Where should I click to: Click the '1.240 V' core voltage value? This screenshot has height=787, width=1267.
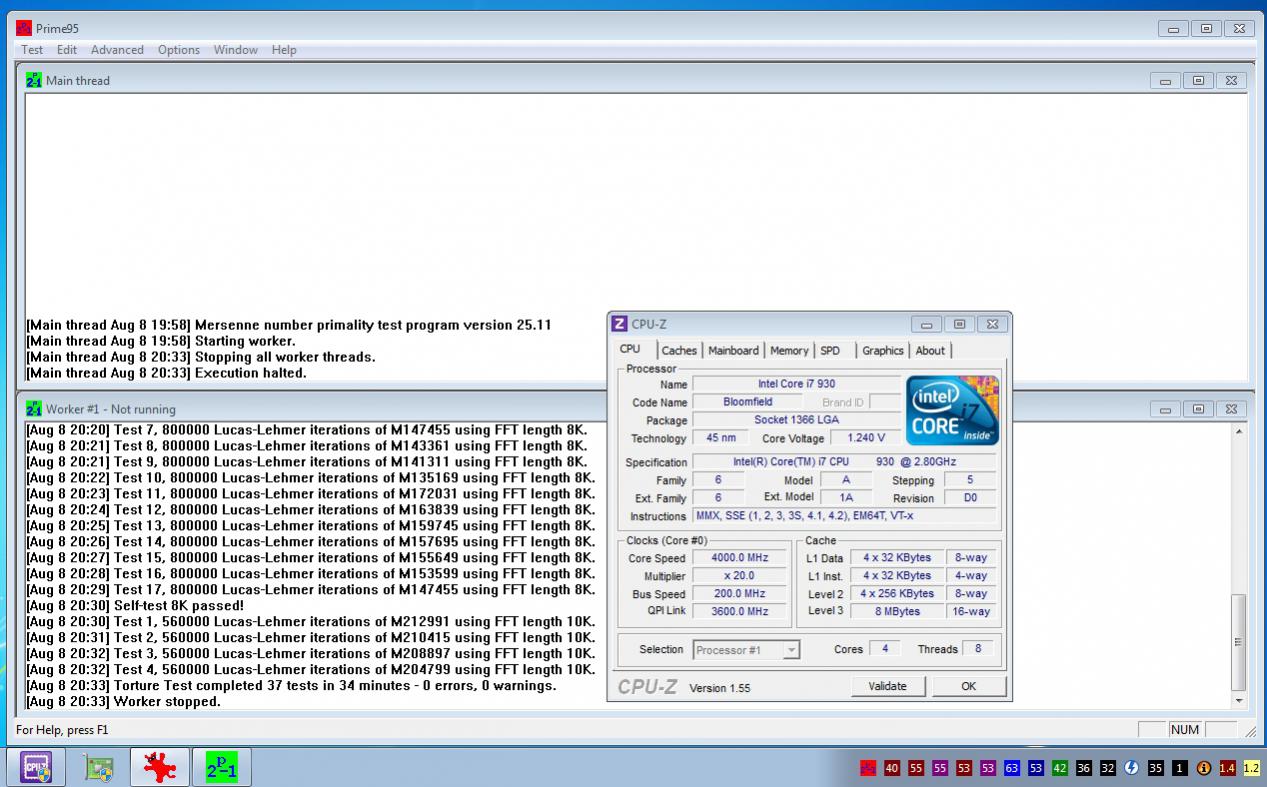coord(866,438)
